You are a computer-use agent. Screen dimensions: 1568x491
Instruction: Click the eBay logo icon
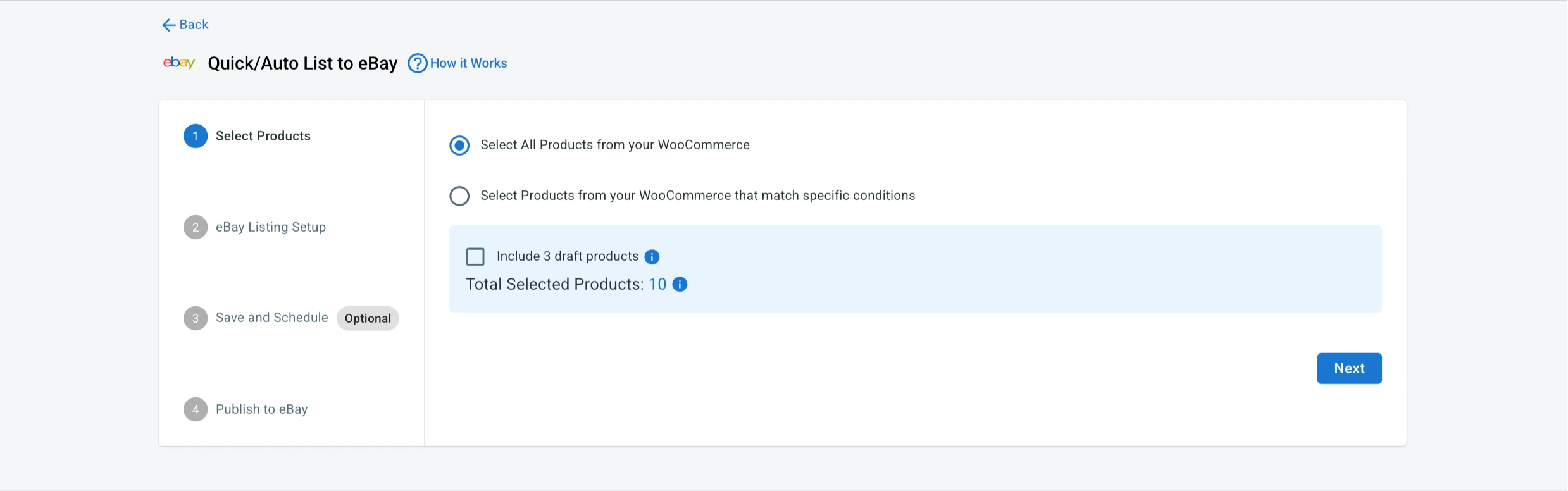(179, 63)
